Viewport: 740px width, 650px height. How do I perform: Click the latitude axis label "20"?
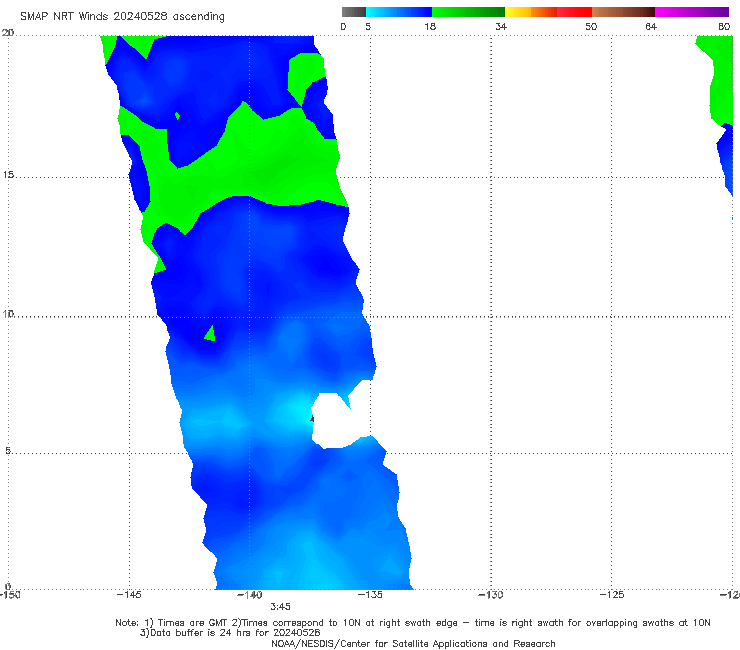click(x=8, y=33)
